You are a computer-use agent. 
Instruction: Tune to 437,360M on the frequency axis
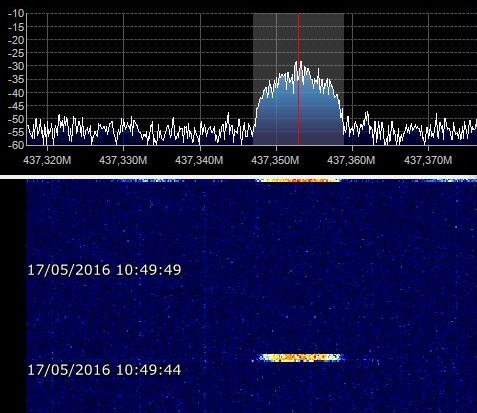click(x=351, y=160)
